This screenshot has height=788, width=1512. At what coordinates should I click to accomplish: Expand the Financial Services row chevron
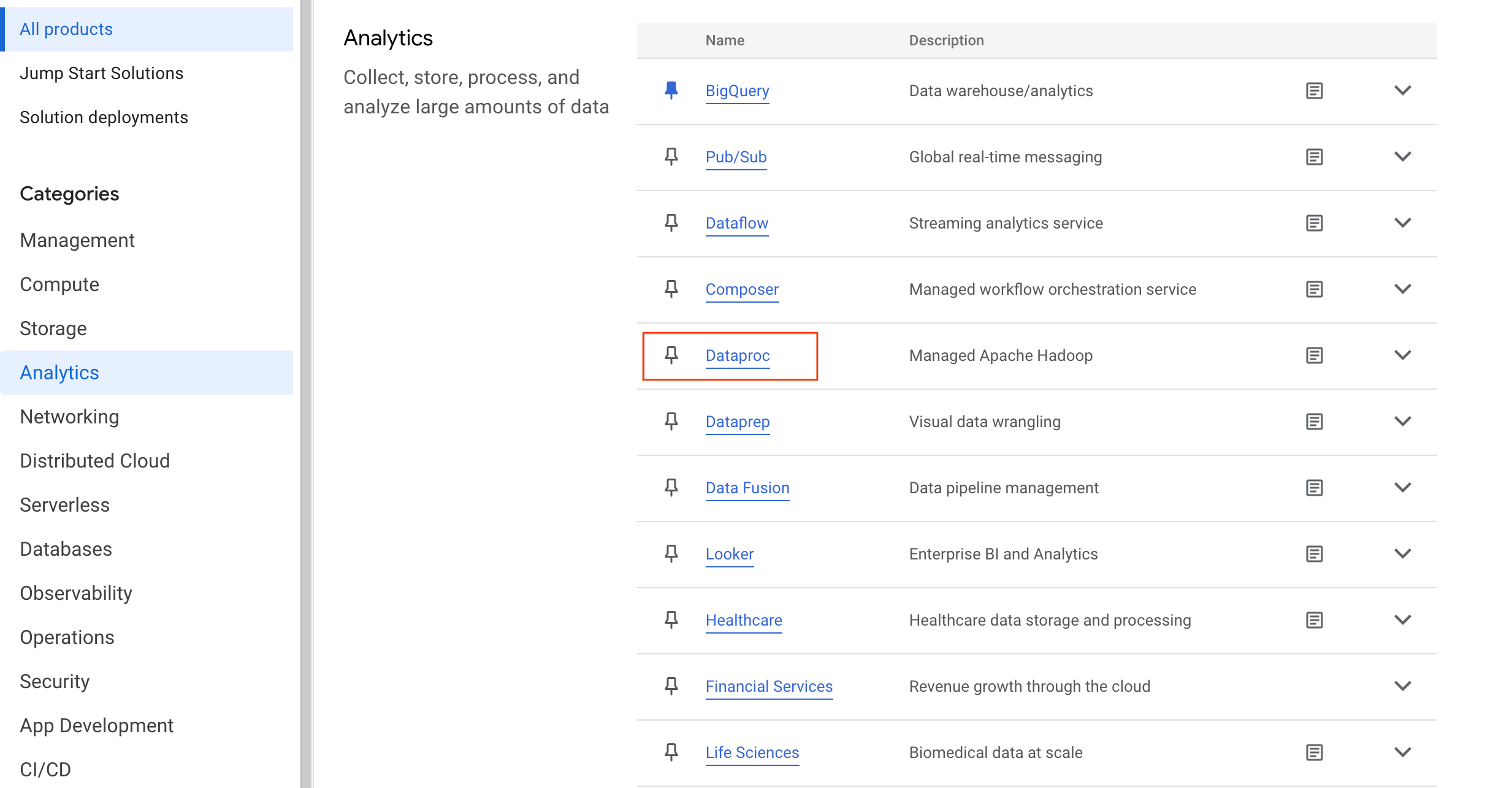coord(1403,686)
